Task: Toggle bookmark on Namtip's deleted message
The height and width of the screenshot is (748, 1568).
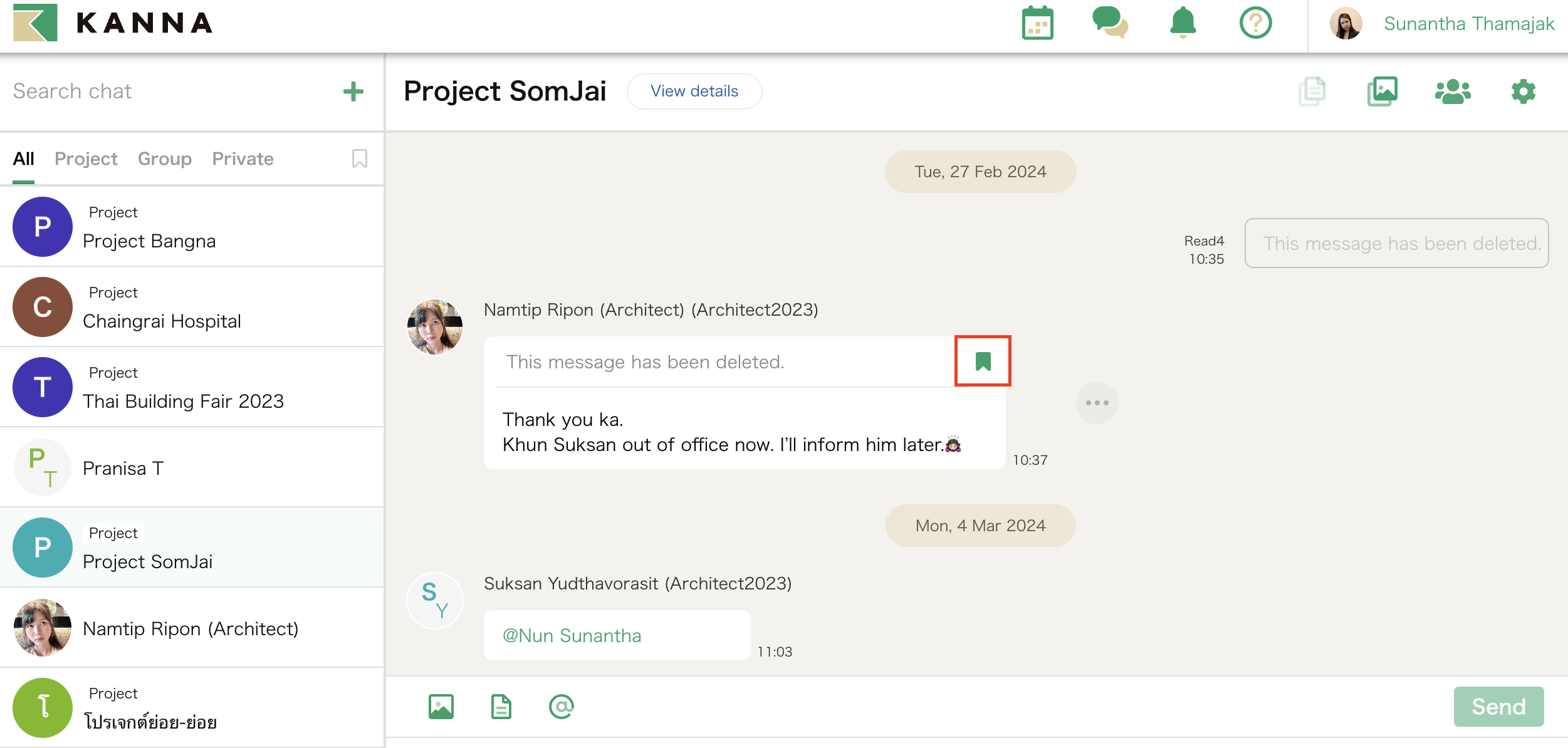Action: click(983, 361)
